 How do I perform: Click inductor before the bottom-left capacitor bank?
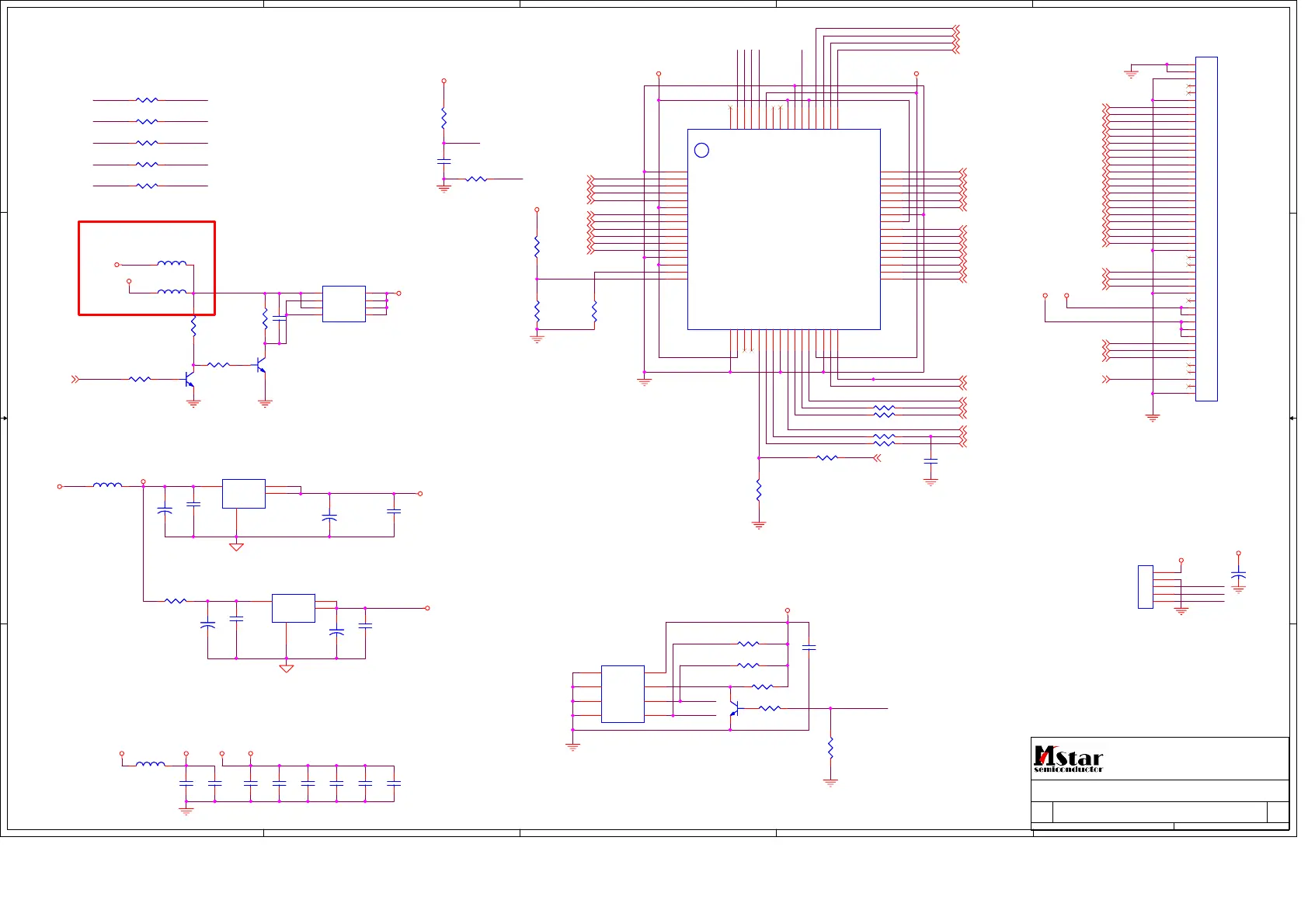(150, 765)
